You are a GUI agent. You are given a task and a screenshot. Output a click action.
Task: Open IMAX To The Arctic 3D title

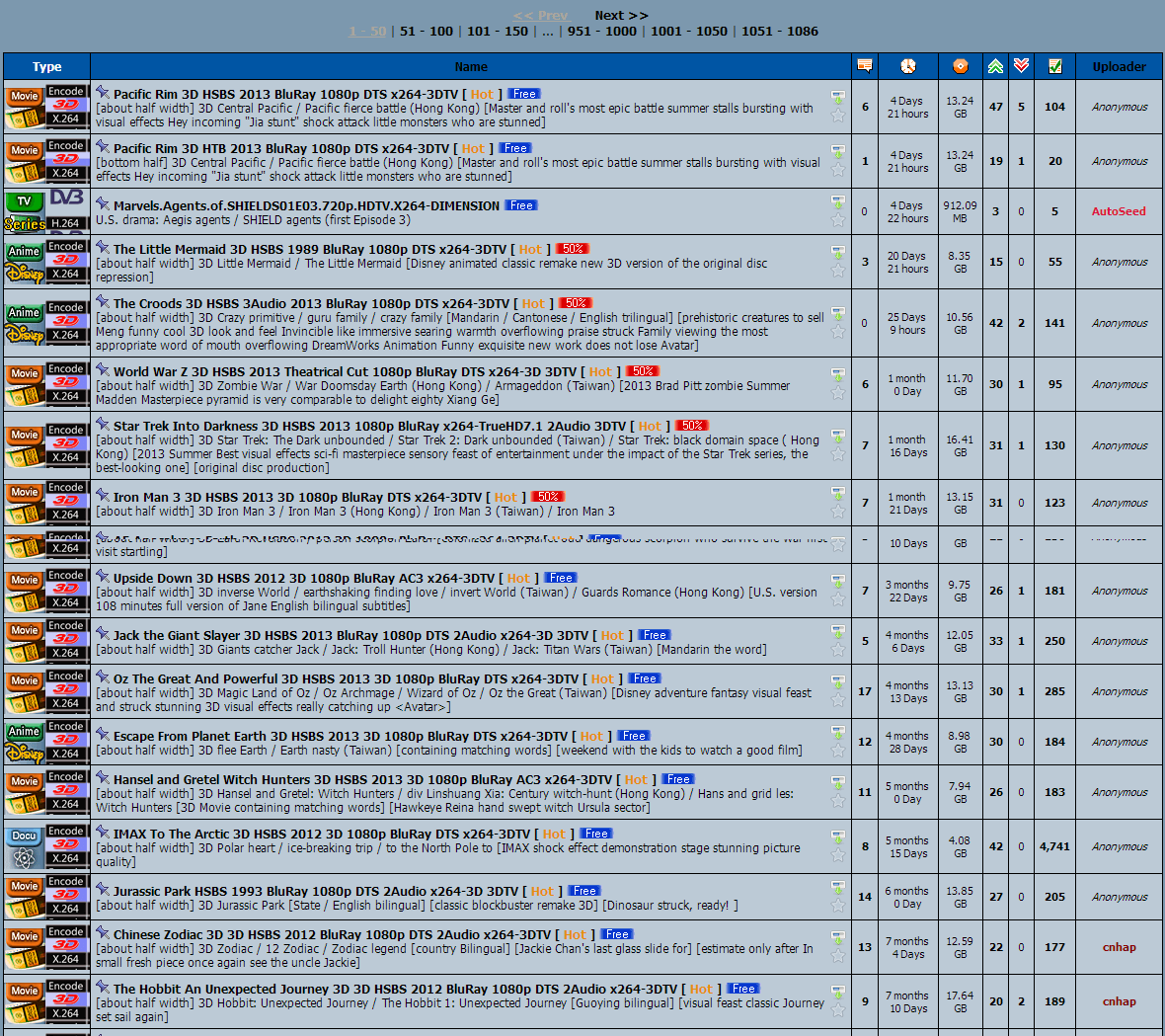pyautogui.click(x=322, y=834)
